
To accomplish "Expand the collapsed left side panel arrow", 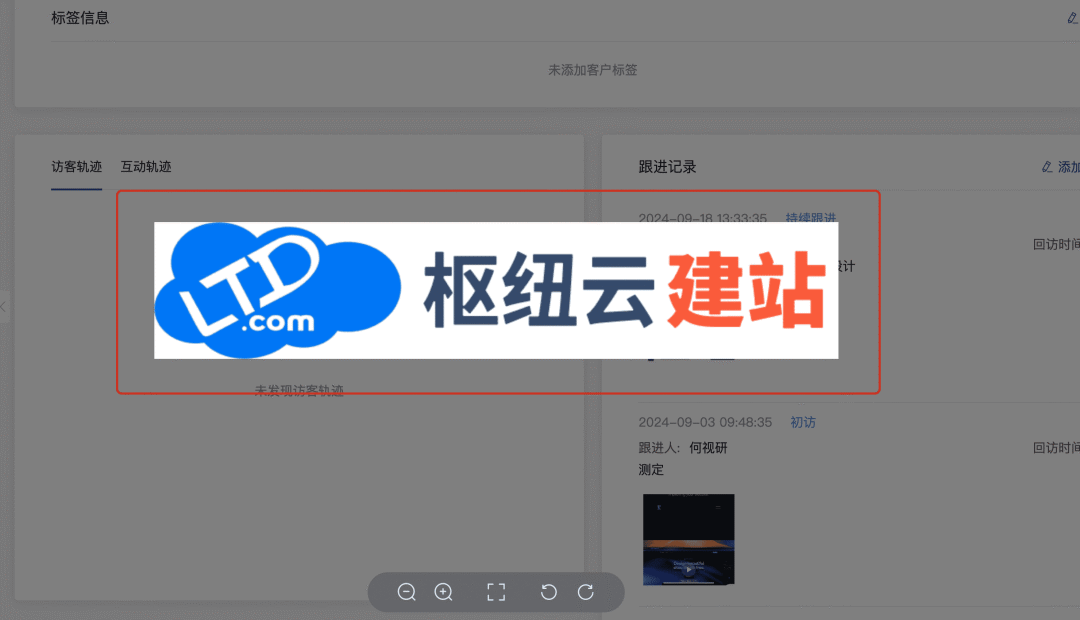I will [x=3, y=307].
